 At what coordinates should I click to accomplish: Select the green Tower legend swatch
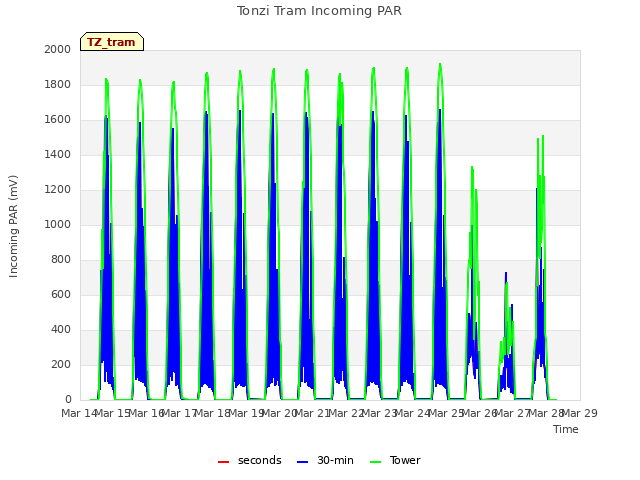click(375, 462)
